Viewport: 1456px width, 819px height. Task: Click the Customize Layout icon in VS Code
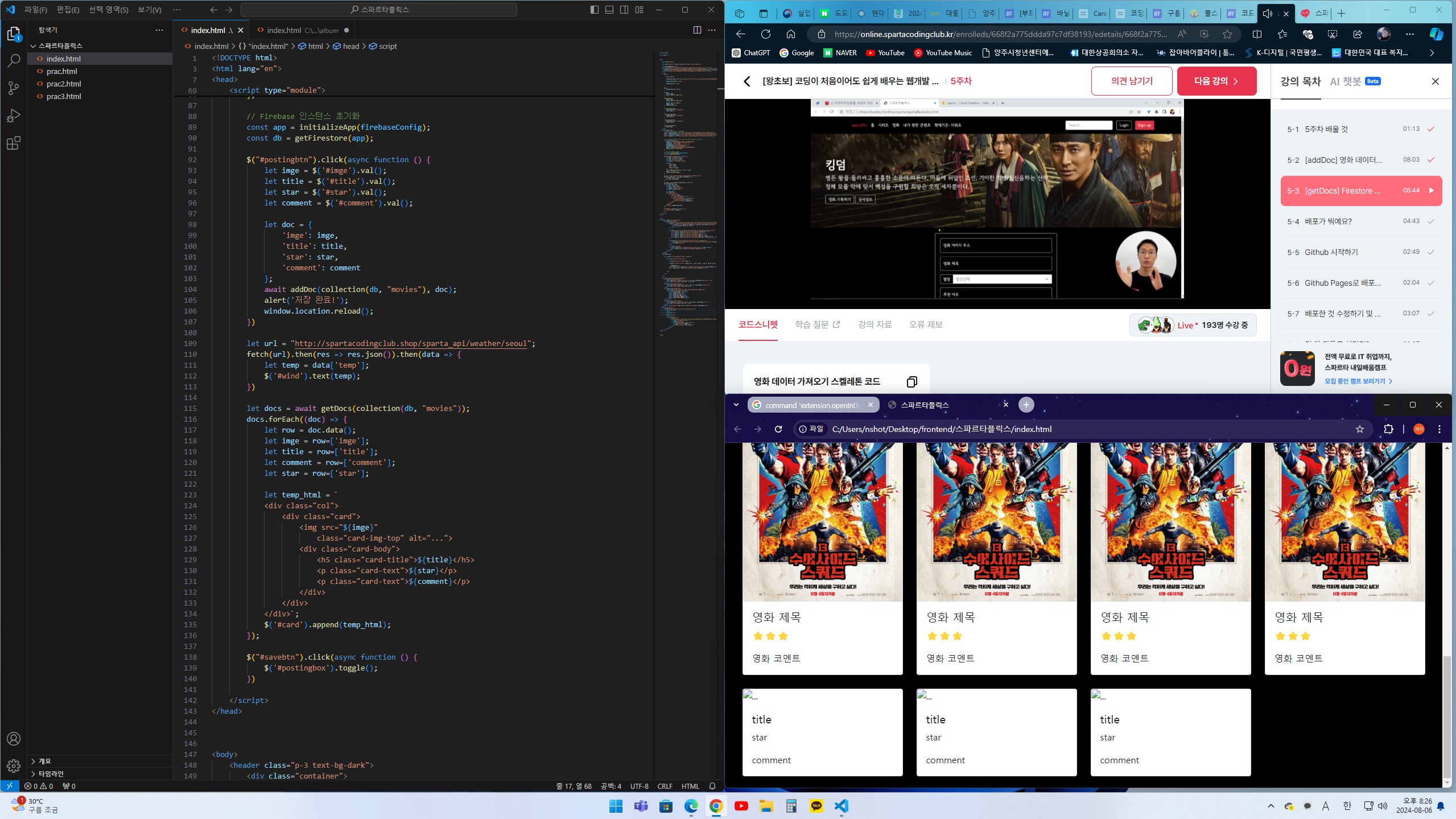[x=640, y=10]
